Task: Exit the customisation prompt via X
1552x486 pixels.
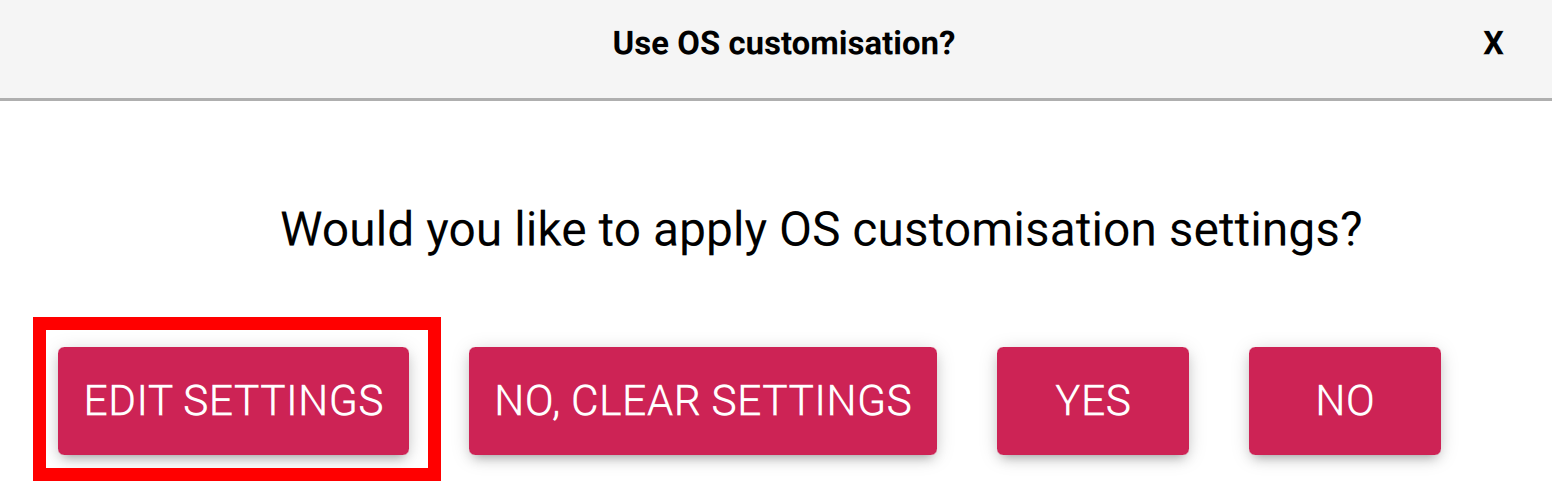Action: pos(1493,44)
